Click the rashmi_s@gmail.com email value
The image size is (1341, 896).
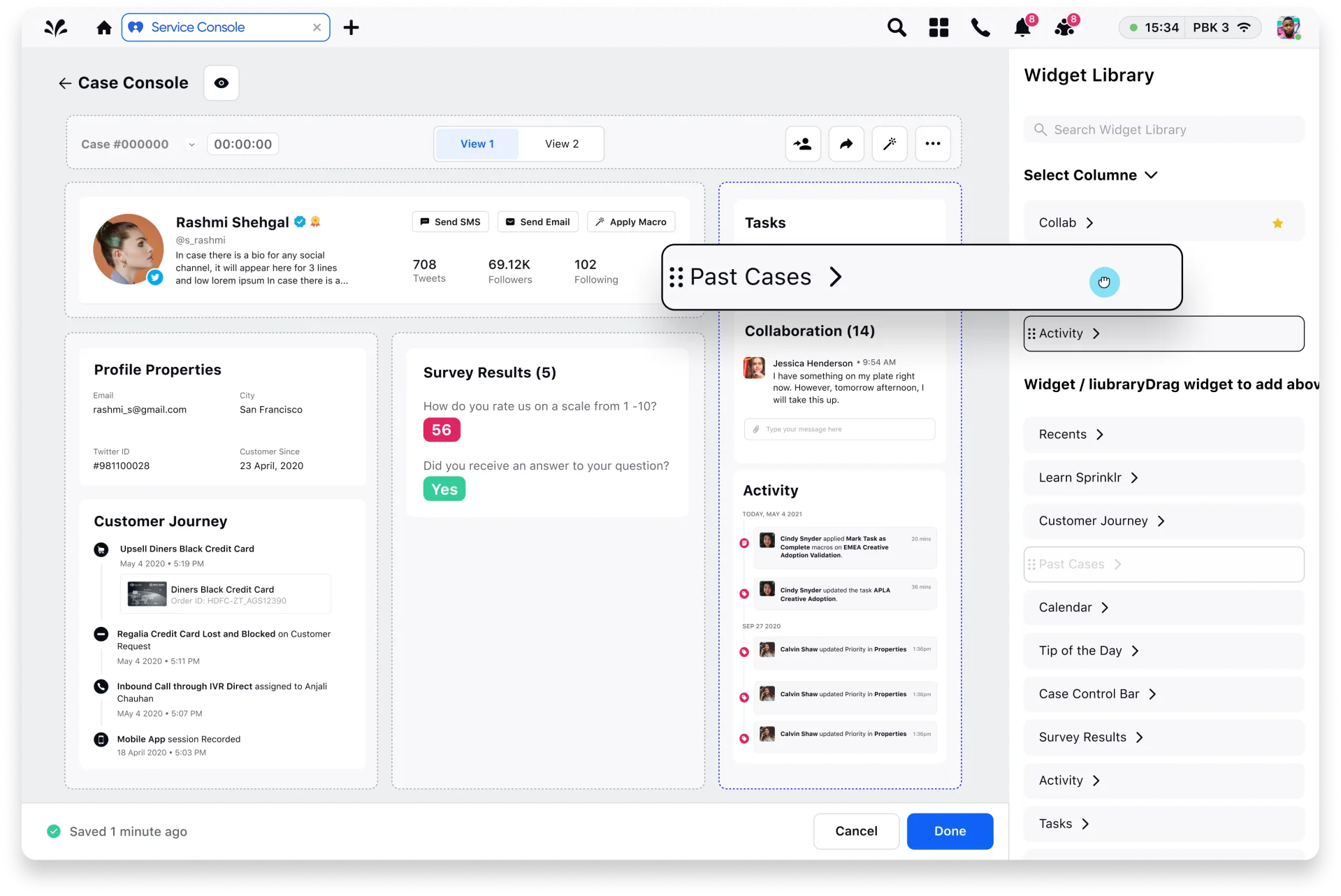pyautogui.click(x=140, y=410)
